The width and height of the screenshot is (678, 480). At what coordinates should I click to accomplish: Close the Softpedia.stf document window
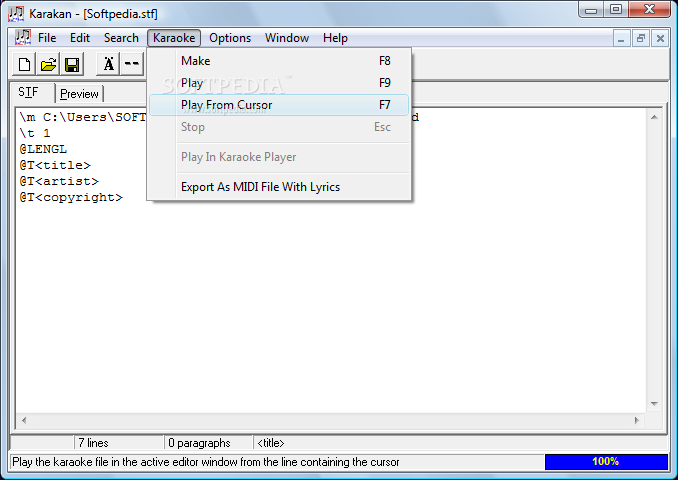660,39
